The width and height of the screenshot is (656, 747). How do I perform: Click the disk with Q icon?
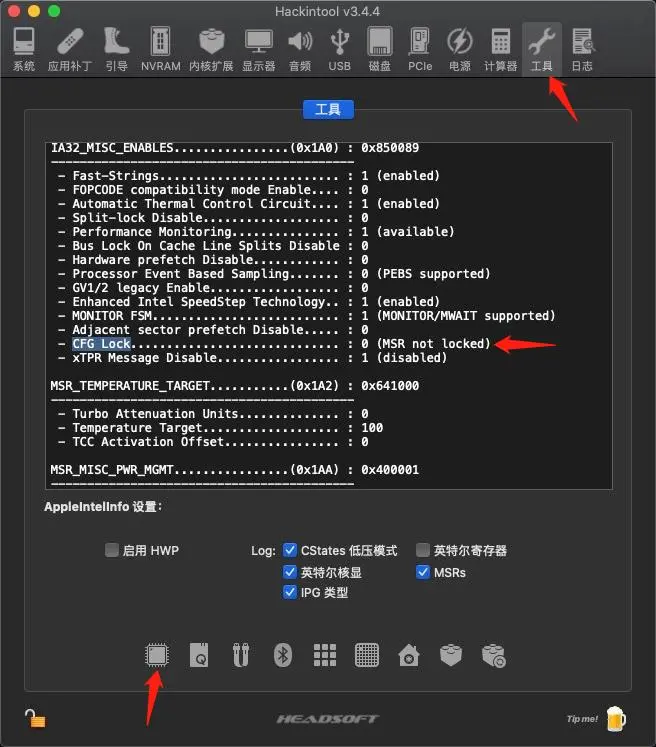tap(199, 655)
